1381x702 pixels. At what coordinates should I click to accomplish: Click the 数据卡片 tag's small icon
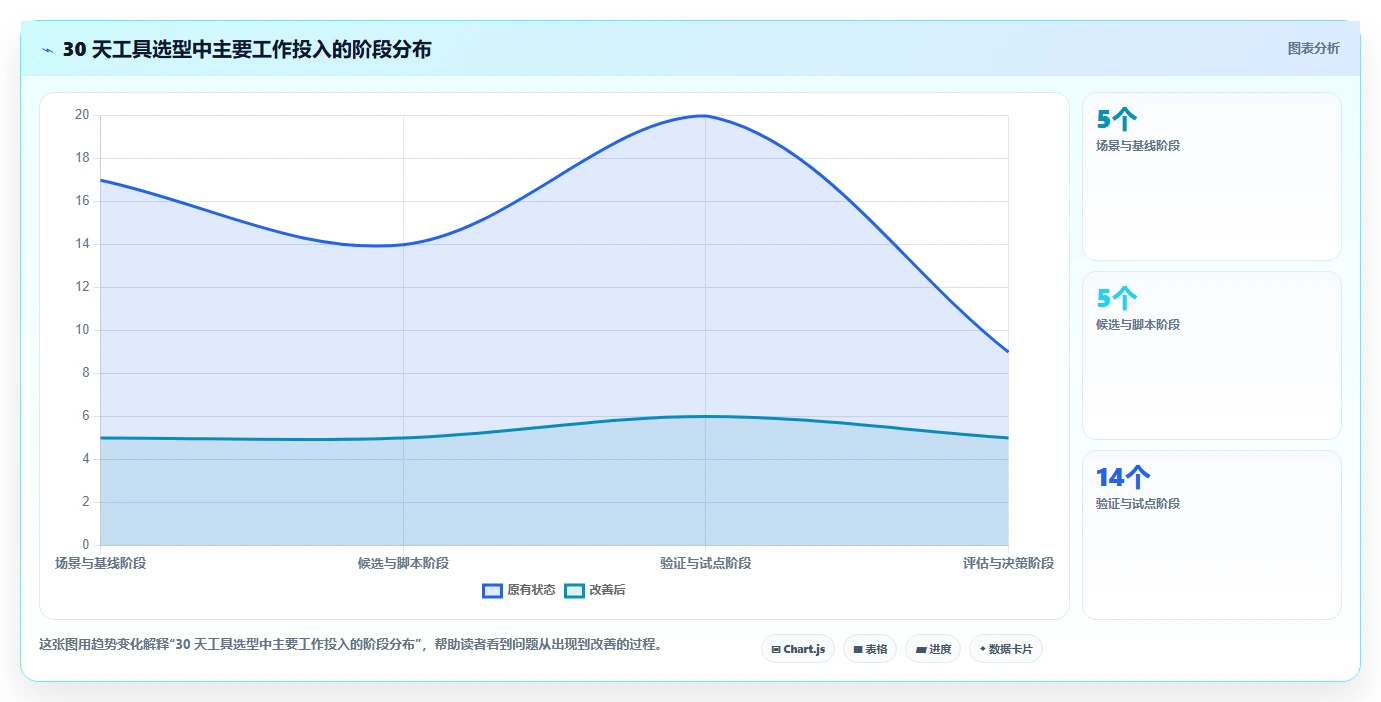click(983, 649)
